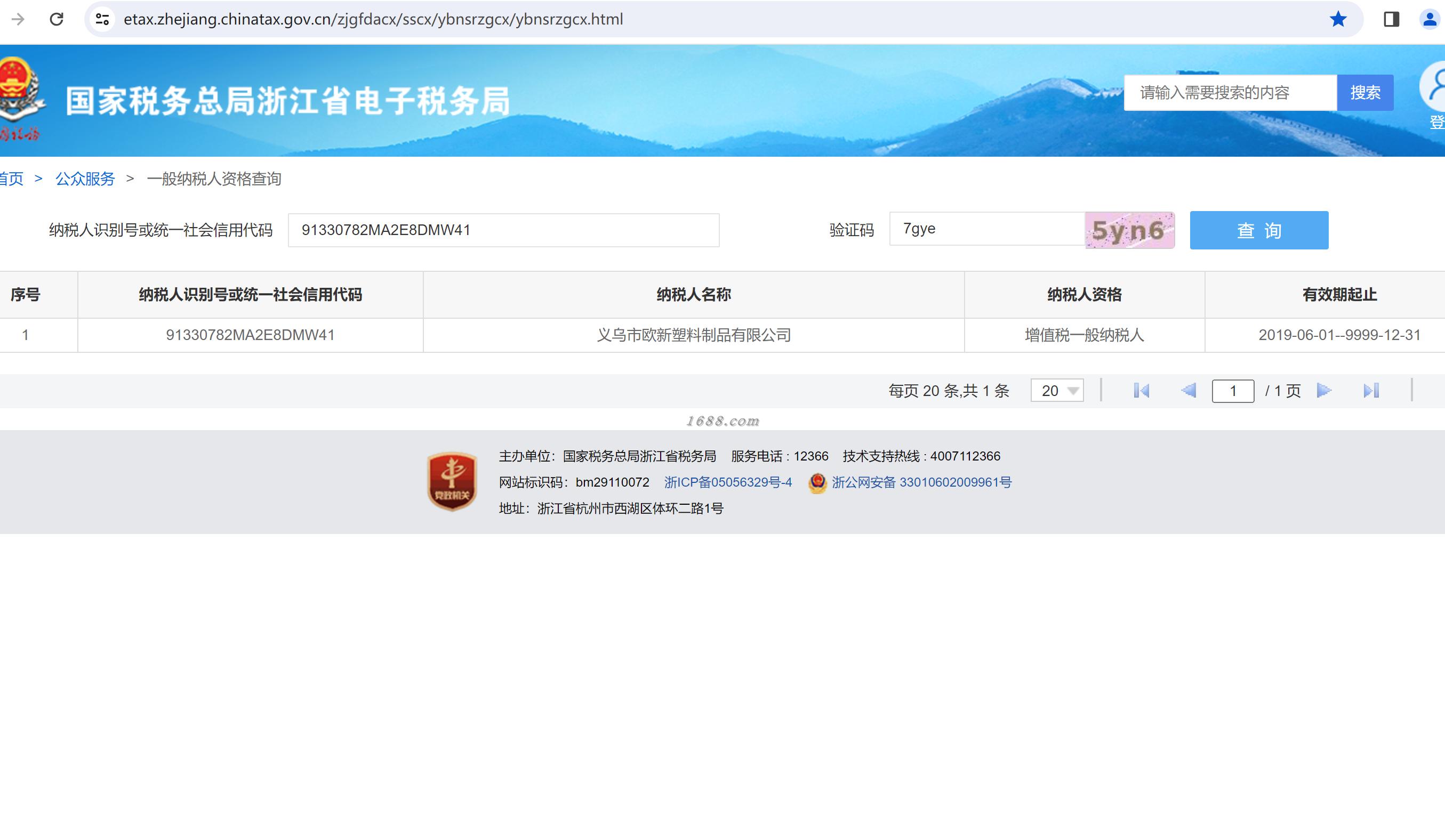1445x840 pixels.
Task: Click the page number input box
Action: pos(1232,391)
